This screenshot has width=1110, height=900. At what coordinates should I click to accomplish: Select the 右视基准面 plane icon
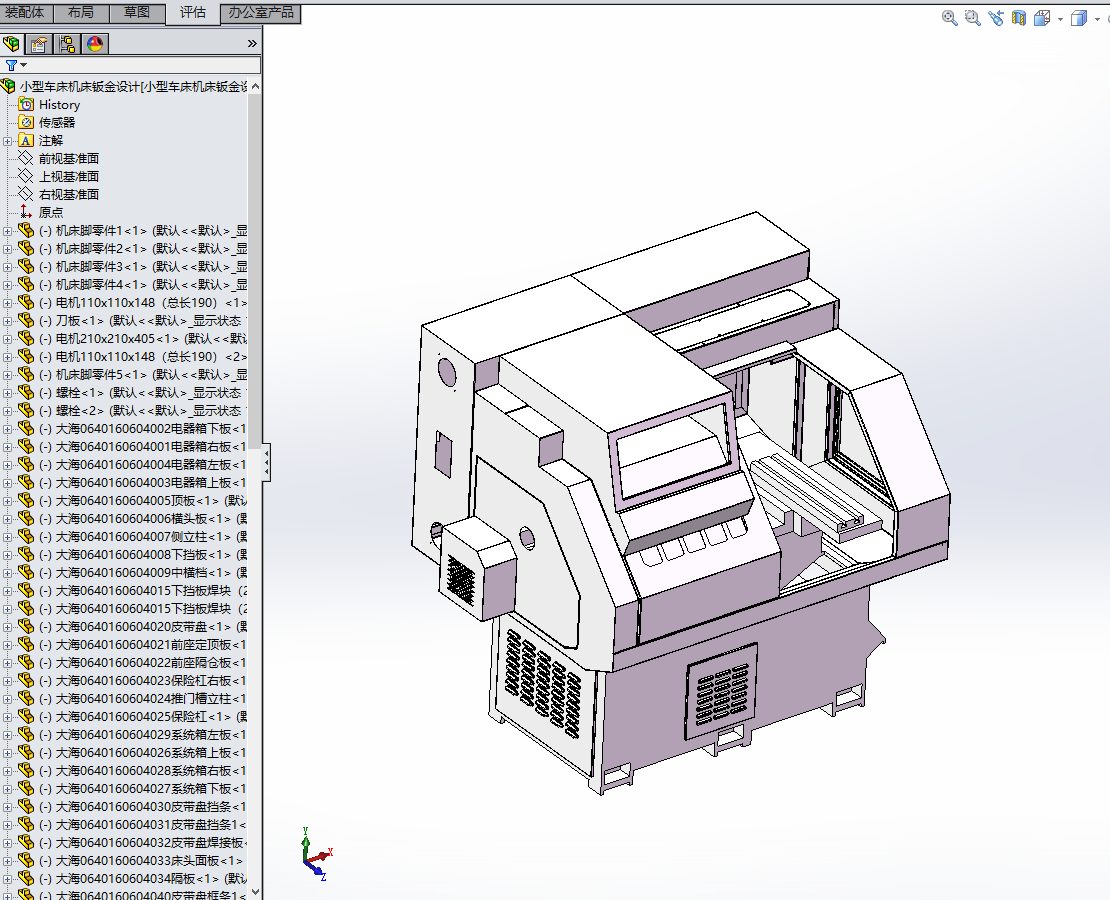[26, 194]
